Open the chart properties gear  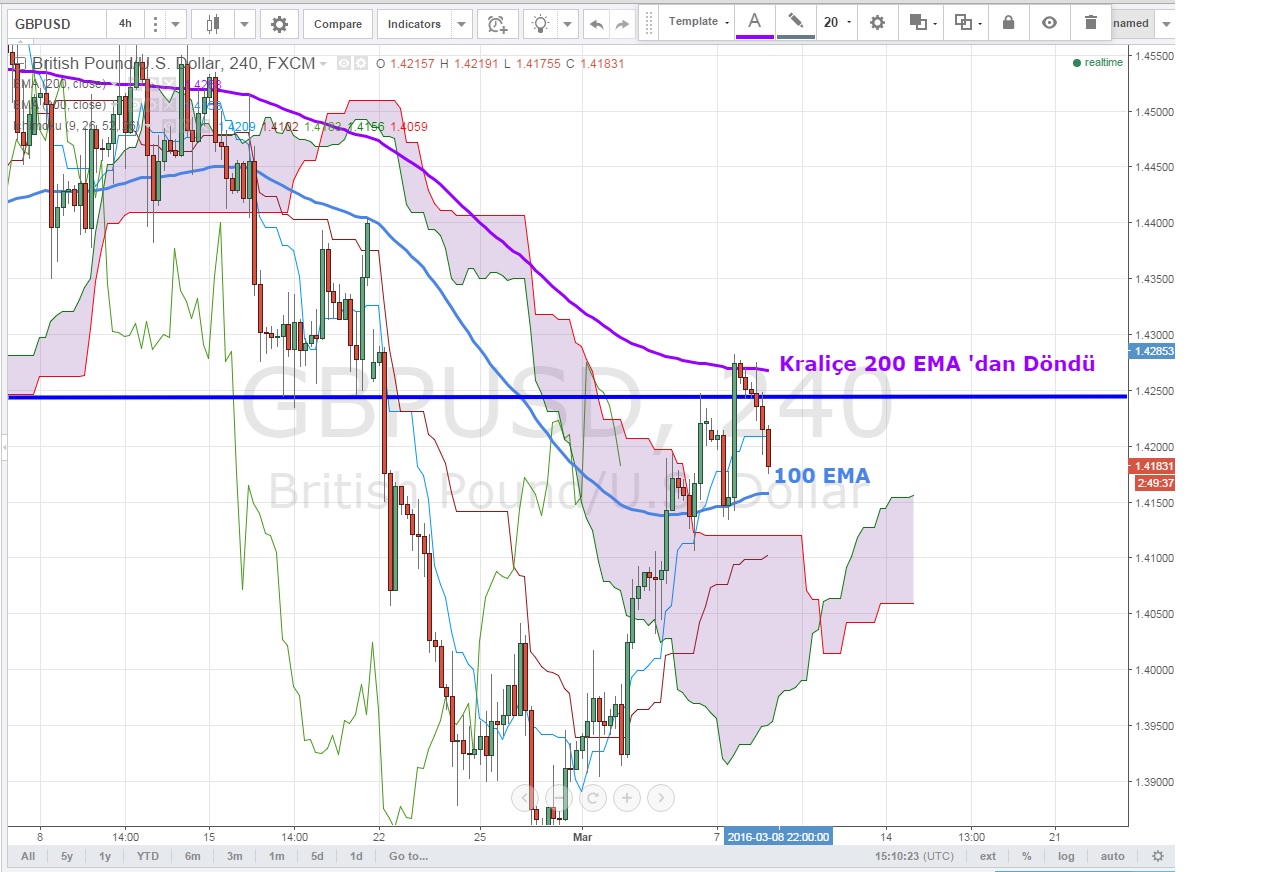point(279,24)
